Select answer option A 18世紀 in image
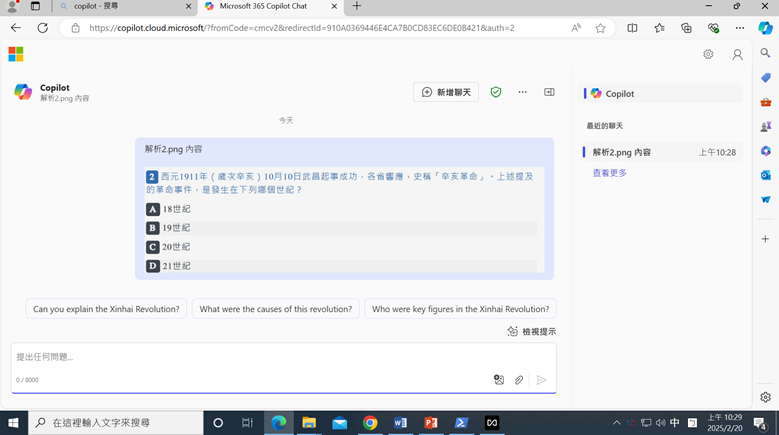The height and width of the screenshot is (435, 779). click(x=168, y=209)
